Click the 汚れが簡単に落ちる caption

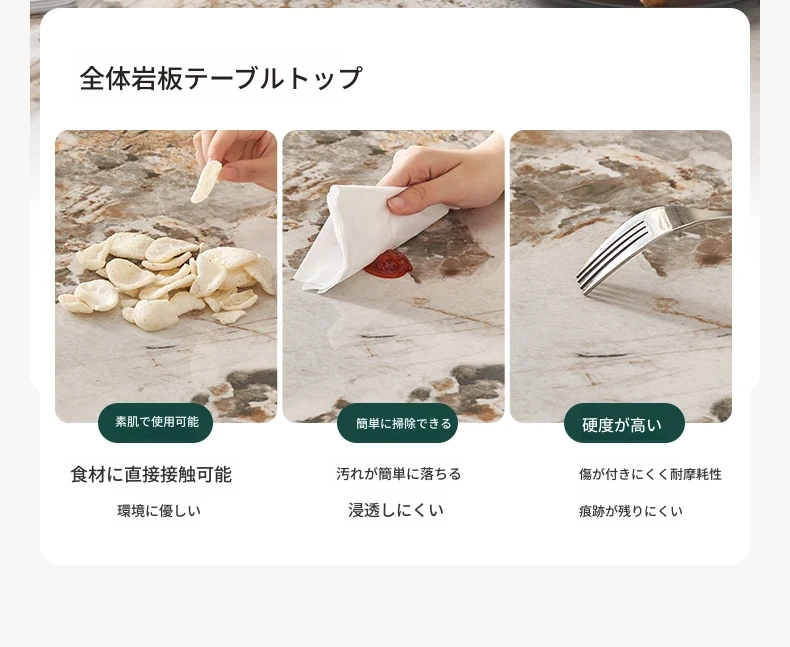(399, 474)
